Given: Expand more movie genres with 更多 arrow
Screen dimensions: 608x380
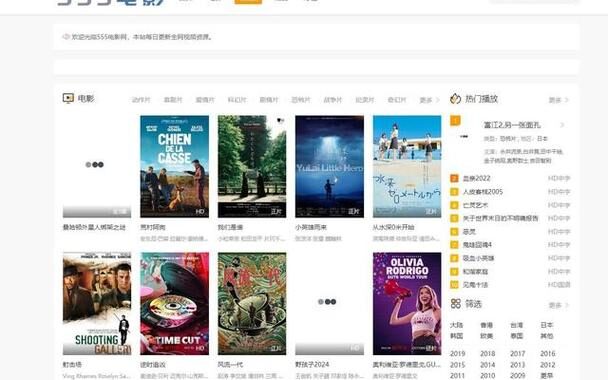Looking at the screenshot, I should pos(429,100).
